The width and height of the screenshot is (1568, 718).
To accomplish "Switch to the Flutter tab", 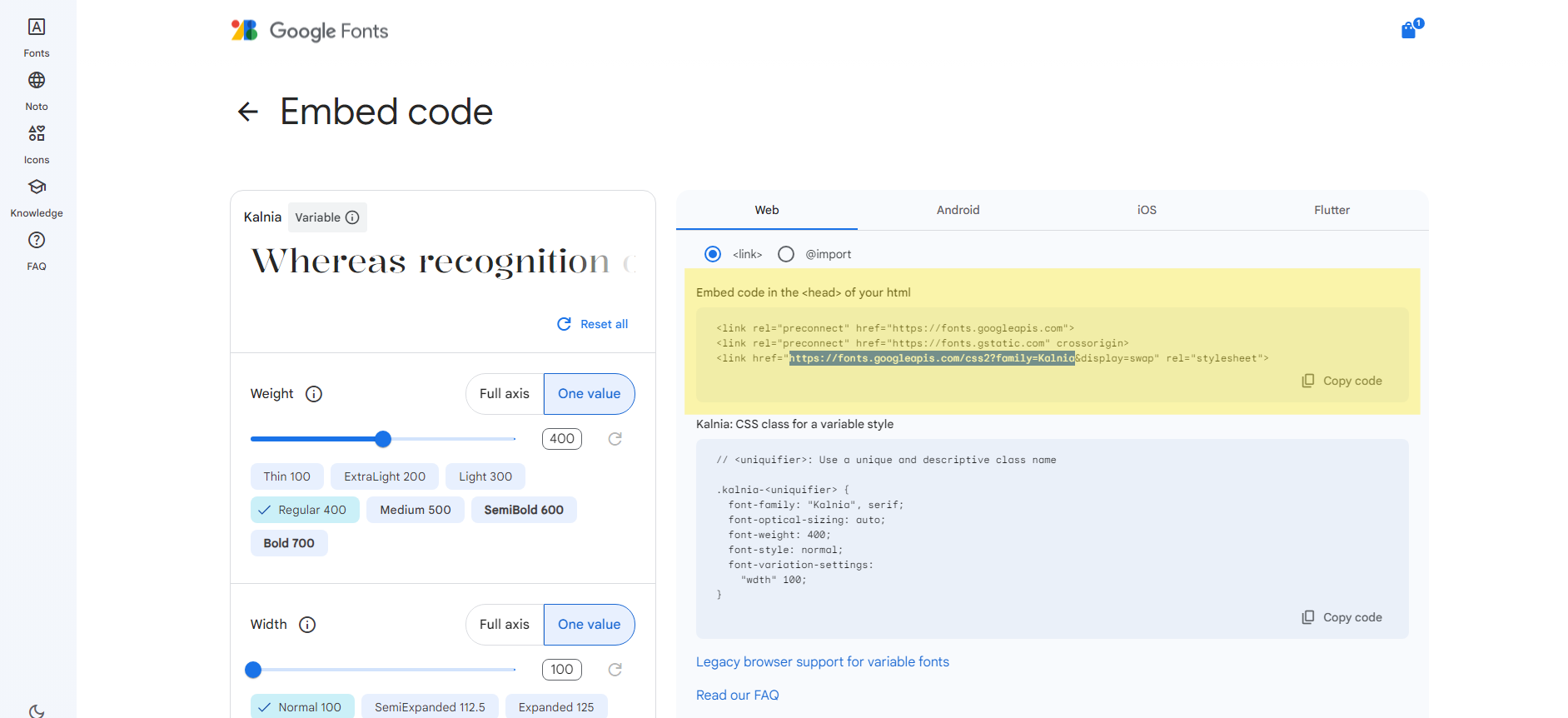I will tap(1332, 210).
